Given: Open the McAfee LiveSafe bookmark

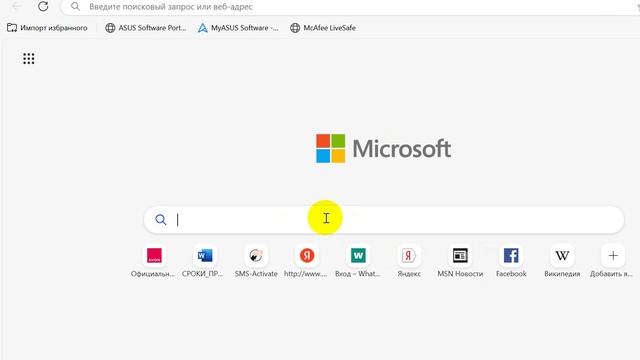Looking at the screenshot, I should pos(323,28).
